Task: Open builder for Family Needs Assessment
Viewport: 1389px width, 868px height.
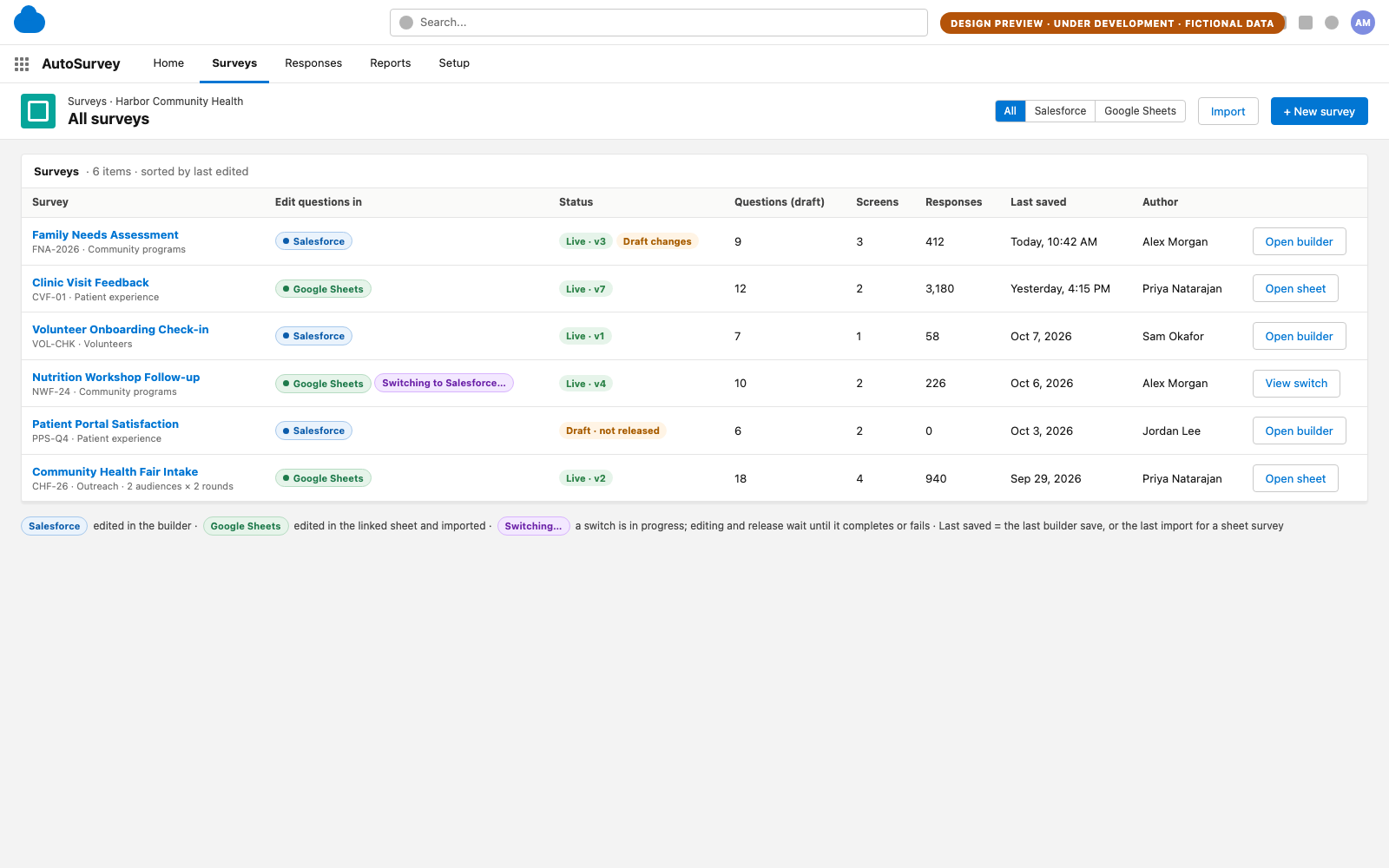Action: (x=1300, y=241)
